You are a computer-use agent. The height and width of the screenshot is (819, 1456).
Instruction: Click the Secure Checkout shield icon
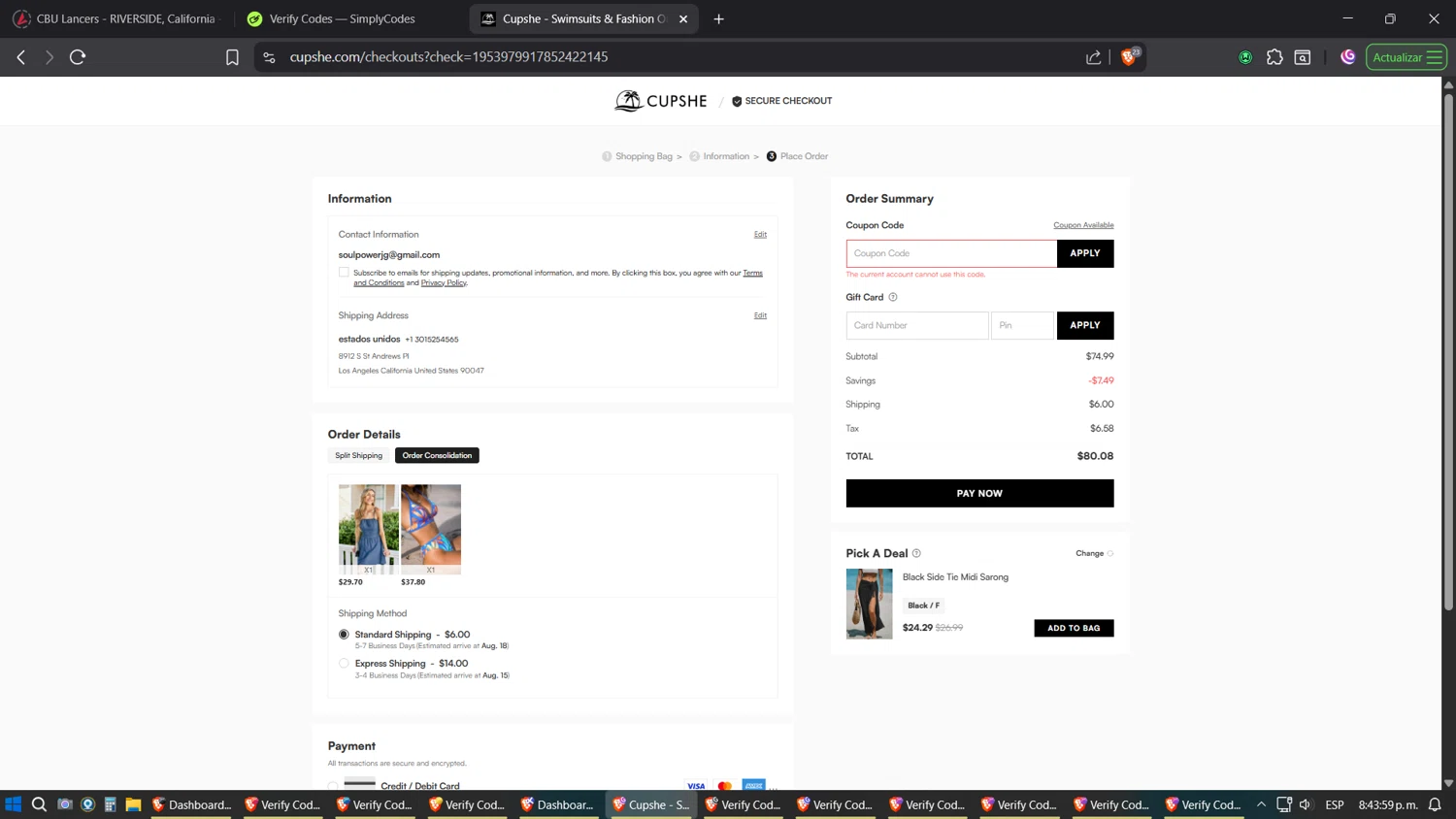tap(737, 101)
